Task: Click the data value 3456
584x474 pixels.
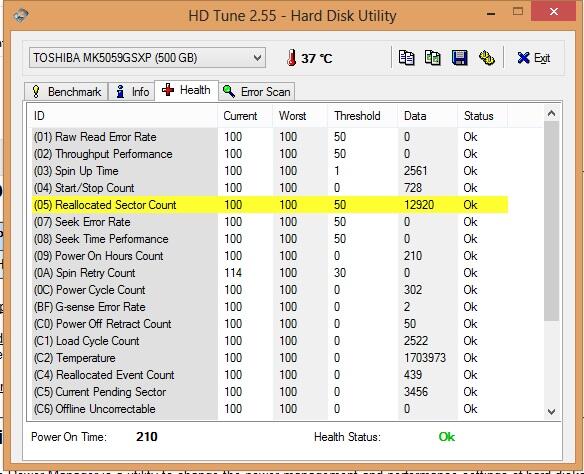Action: pyautogui.click(x=416, y=392)
